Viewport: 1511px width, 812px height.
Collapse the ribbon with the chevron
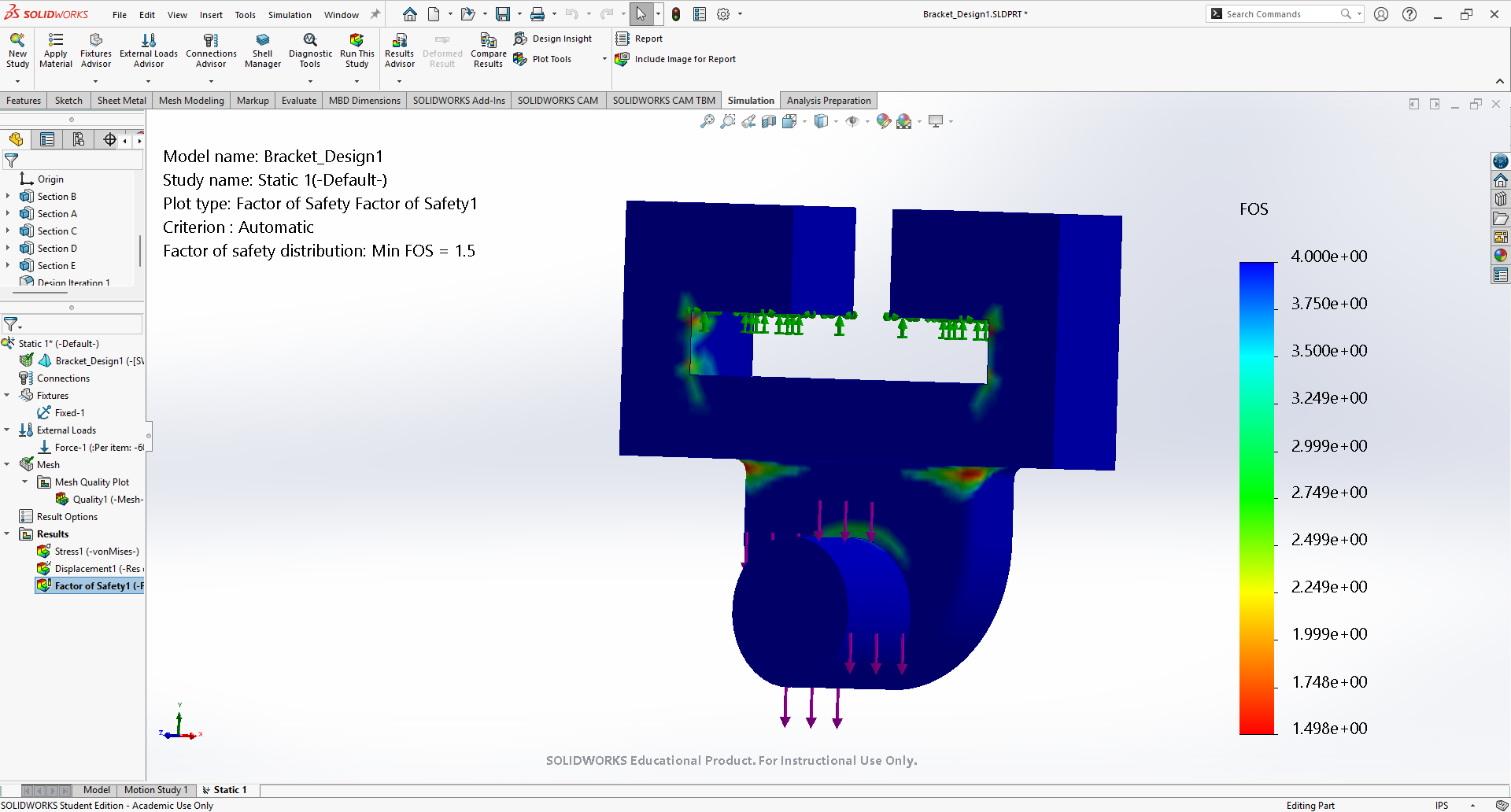(x=1499, y=81)
